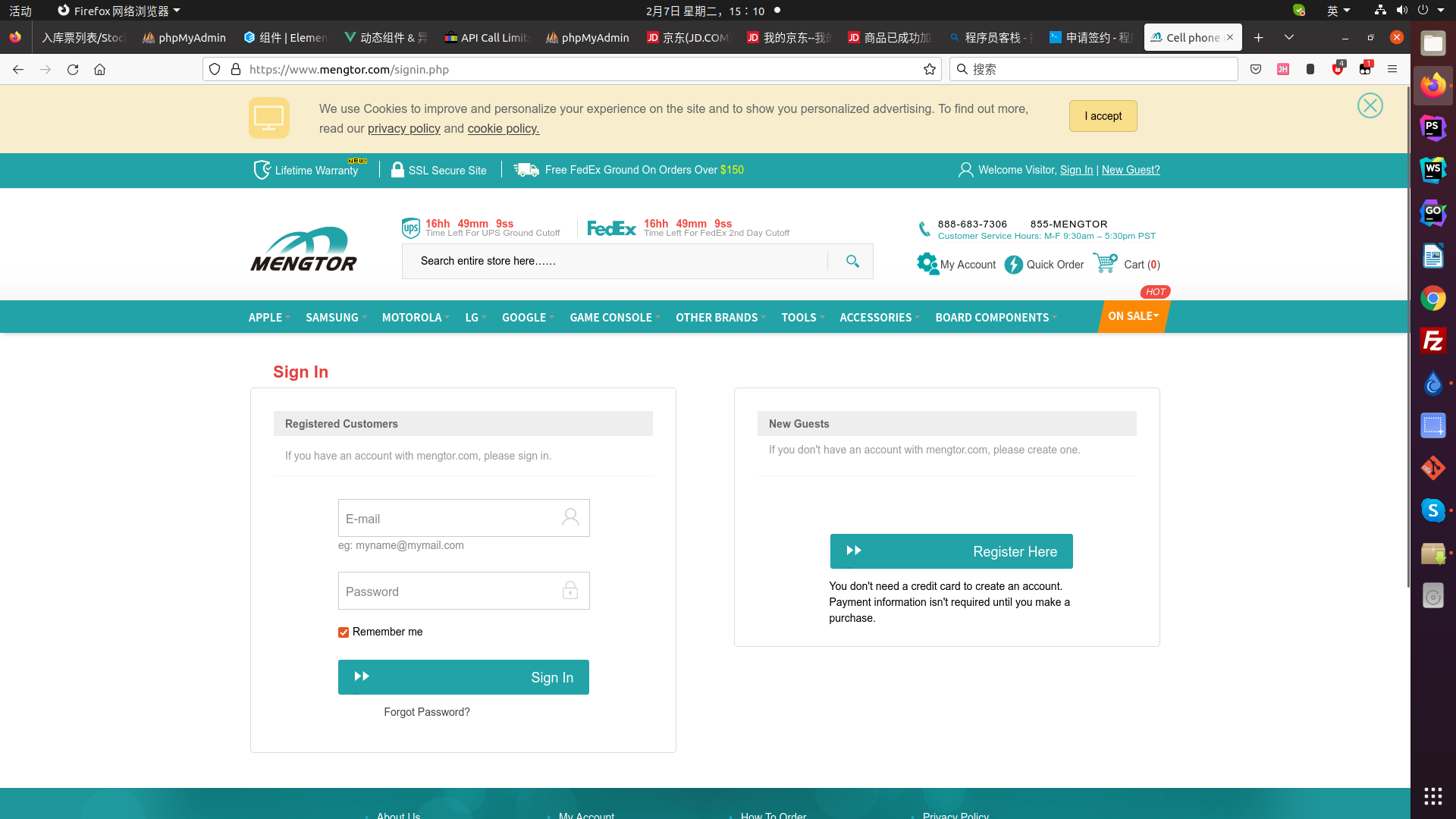
Task: Focus the E-mail input field
Action: pos(463,518)
